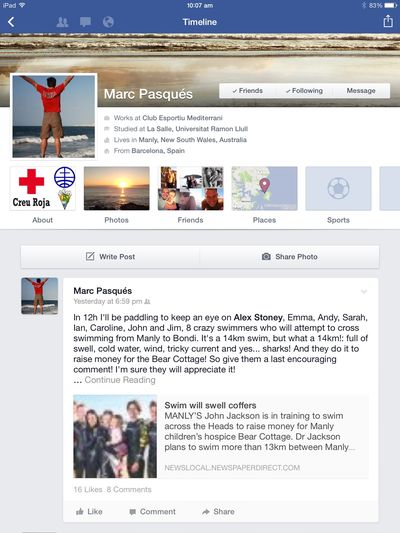Like the post with thumbs-up icon

89,512
